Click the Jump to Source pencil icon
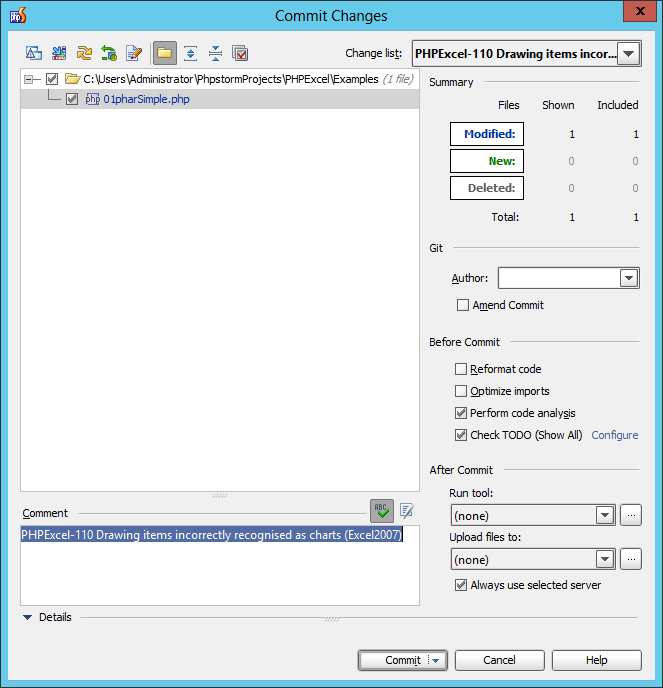 click(134, 54)
